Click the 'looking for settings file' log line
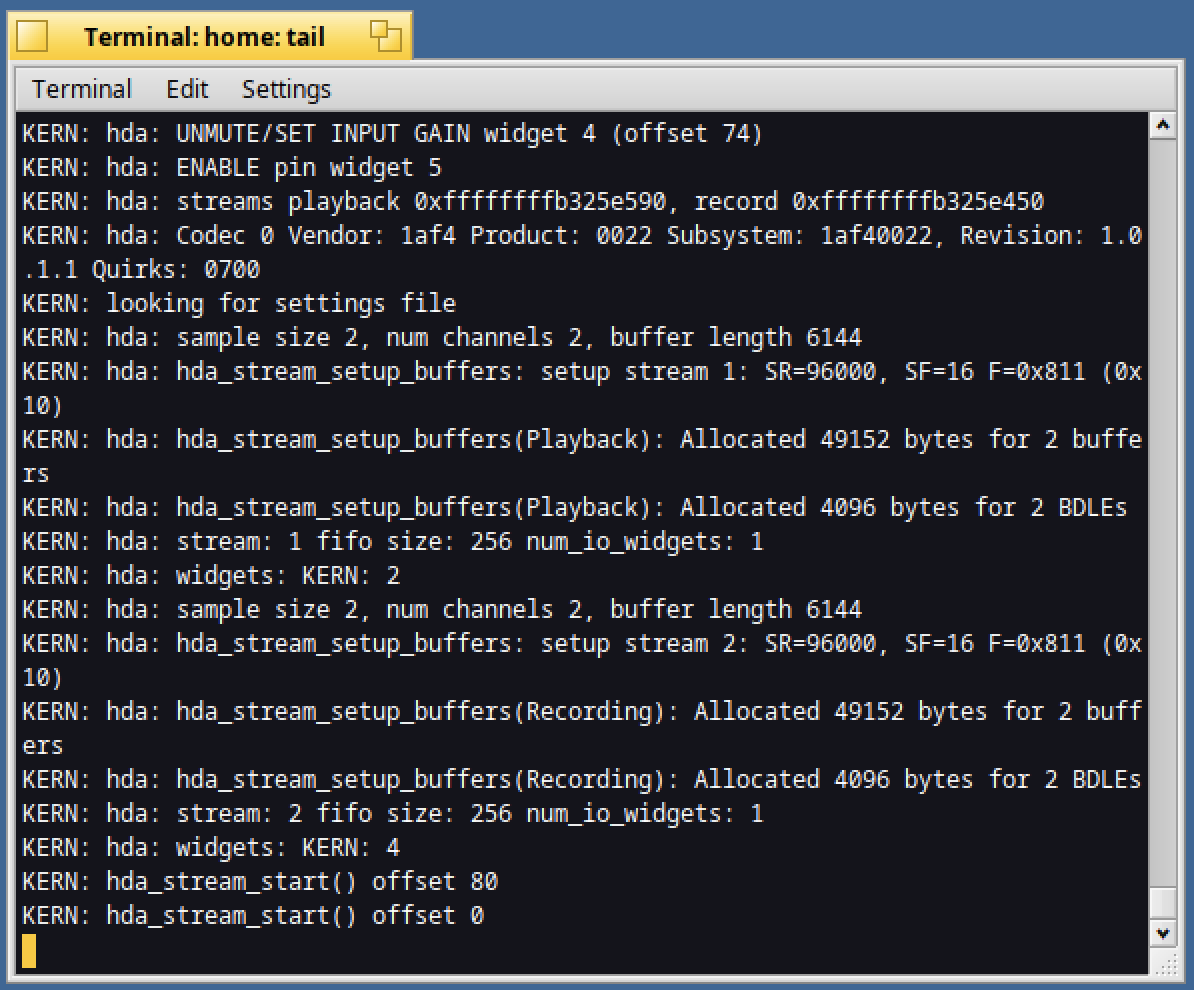The image size is (1194, 990). [x=239, y=303]
